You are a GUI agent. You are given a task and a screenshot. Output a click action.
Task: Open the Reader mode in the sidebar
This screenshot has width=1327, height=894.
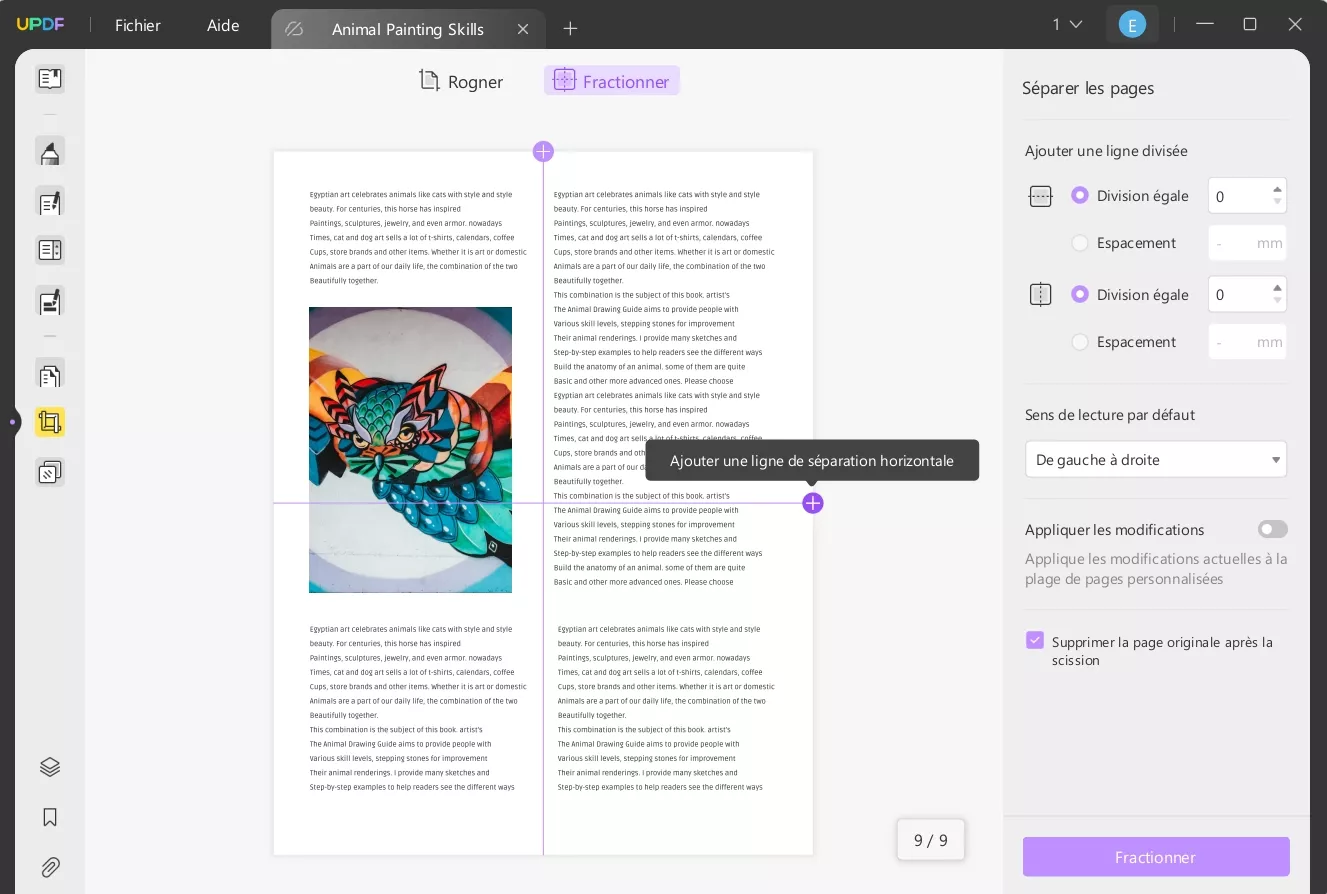[50, 79]
